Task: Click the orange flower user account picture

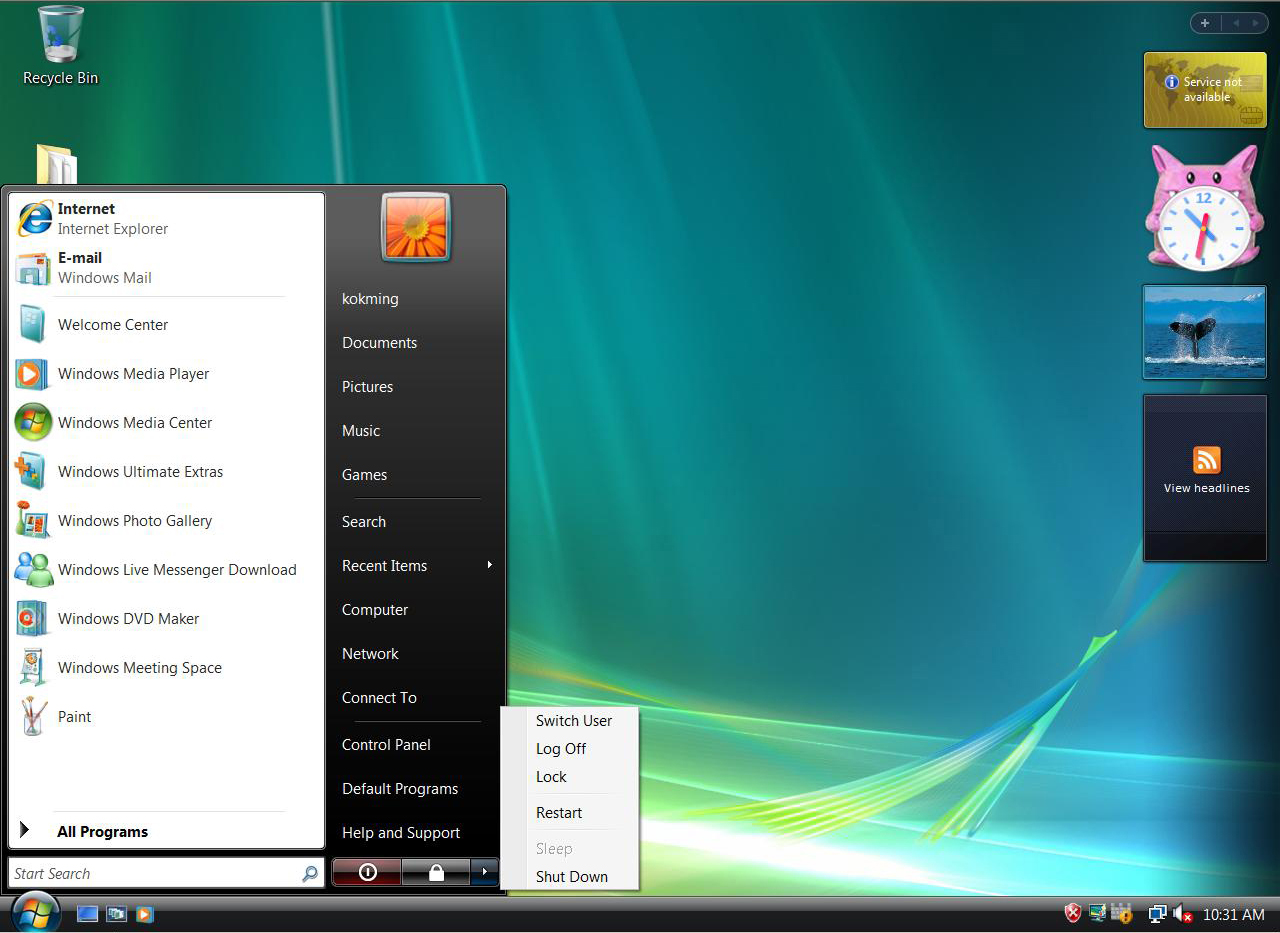Action: point(416,227)
